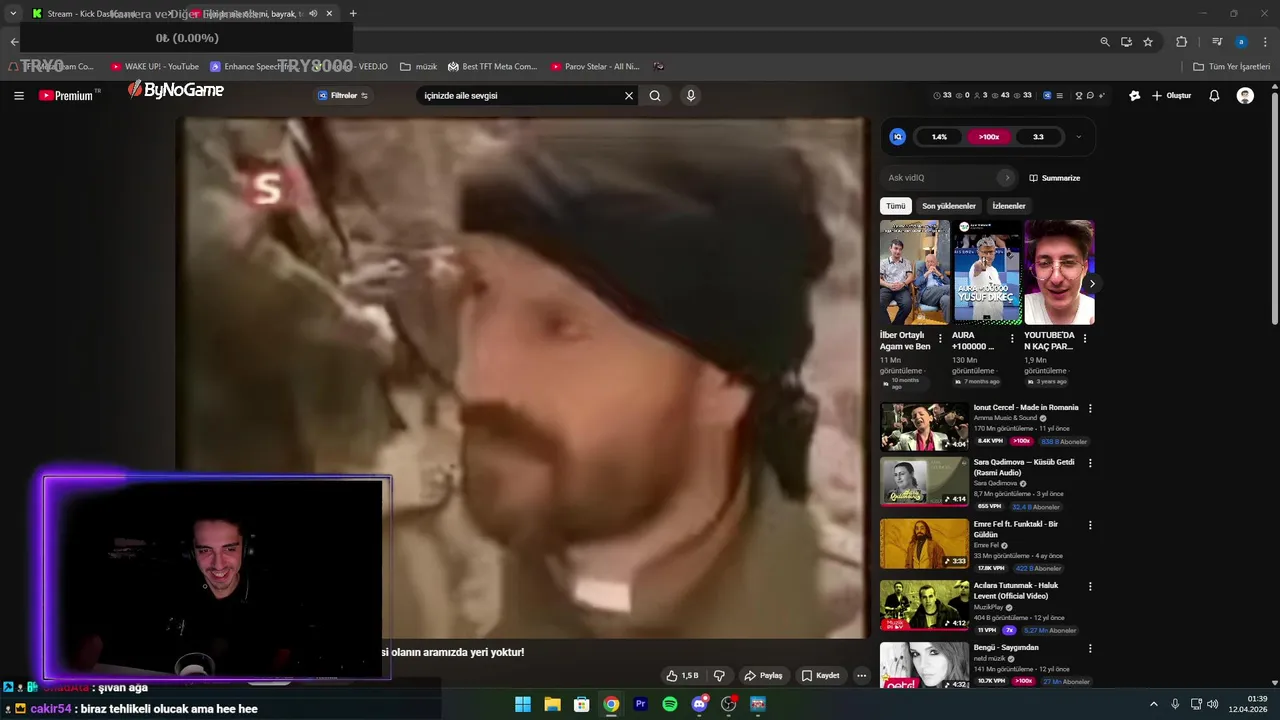Select the 1.4% vidIQ metric pill
The image size is (1280, 720).
[939, 137]
